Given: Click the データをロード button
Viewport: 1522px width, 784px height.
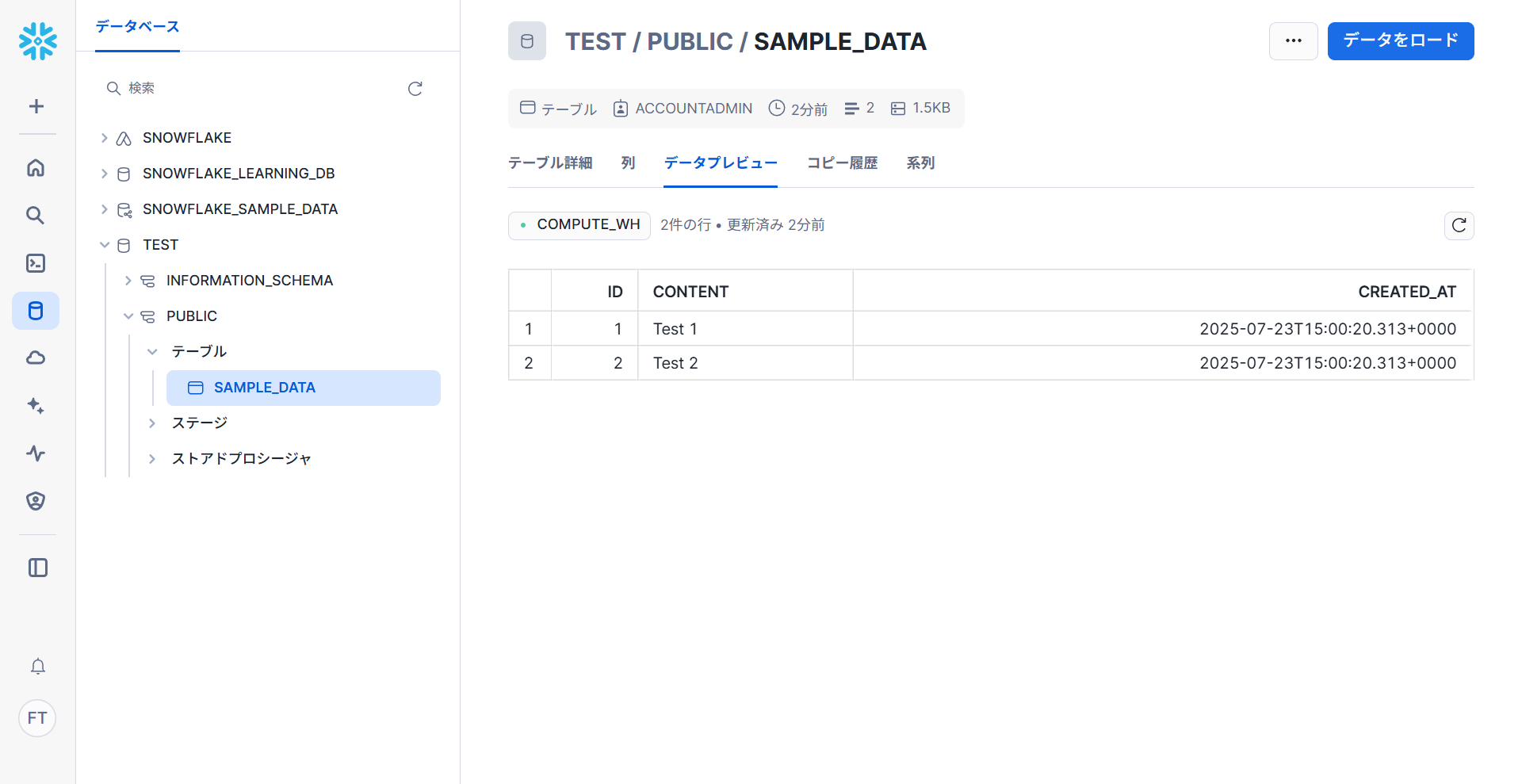Looking at the screenshot, I should coord(1401,41).
